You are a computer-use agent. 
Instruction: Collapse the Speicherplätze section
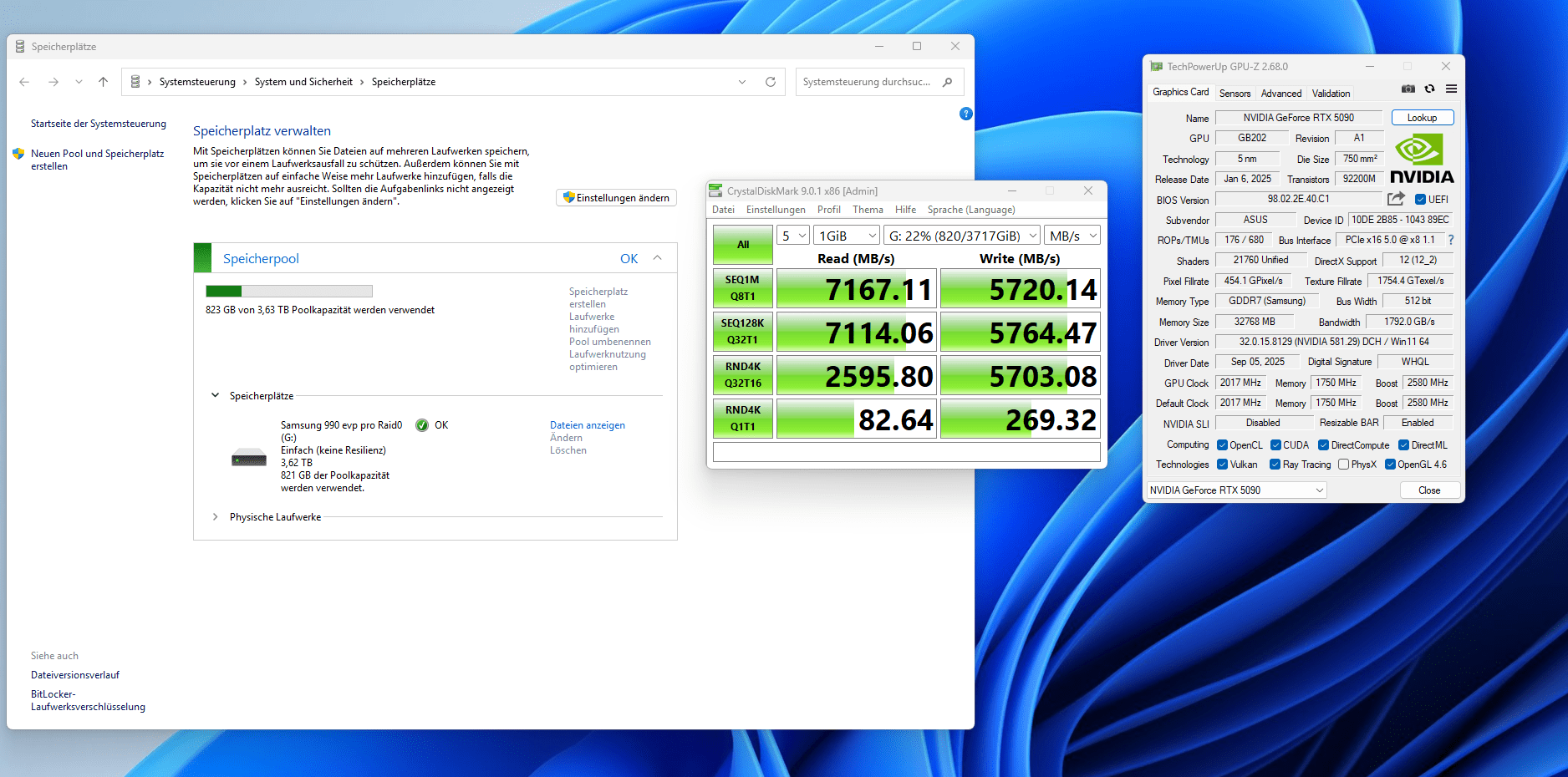(x=215, y=395)
